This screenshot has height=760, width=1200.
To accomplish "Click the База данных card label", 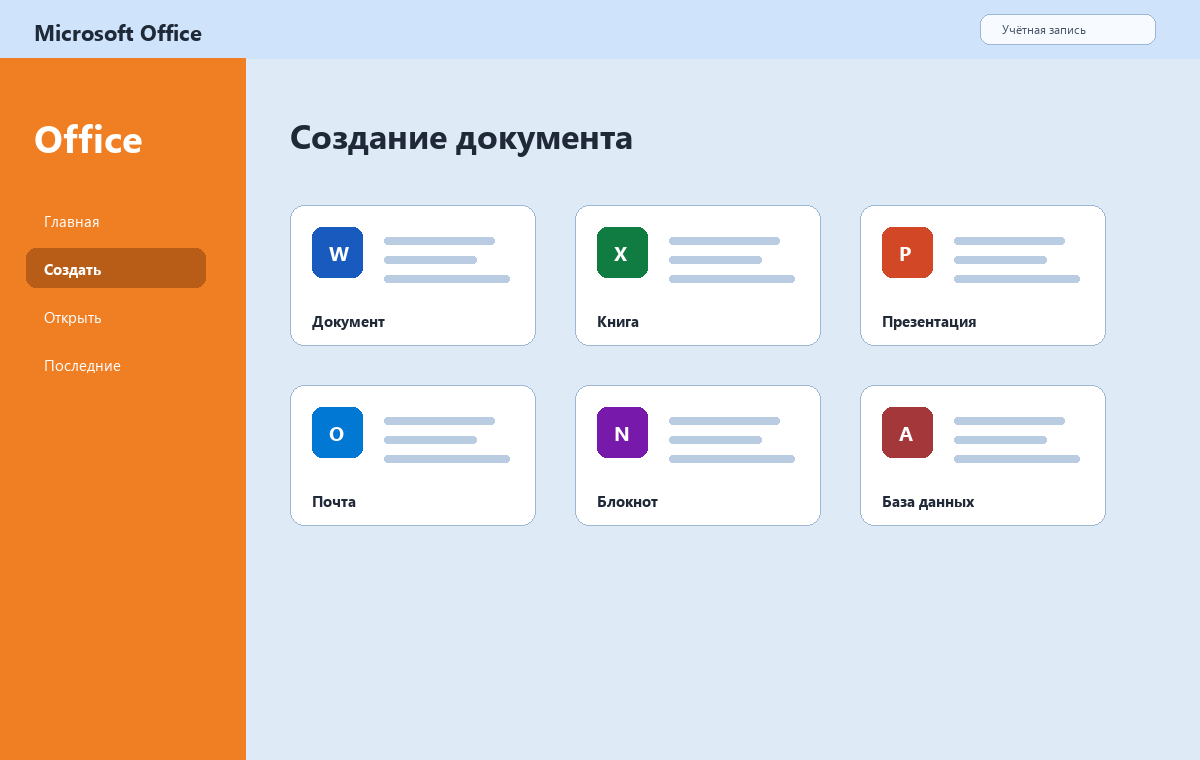I will [928, 502].
